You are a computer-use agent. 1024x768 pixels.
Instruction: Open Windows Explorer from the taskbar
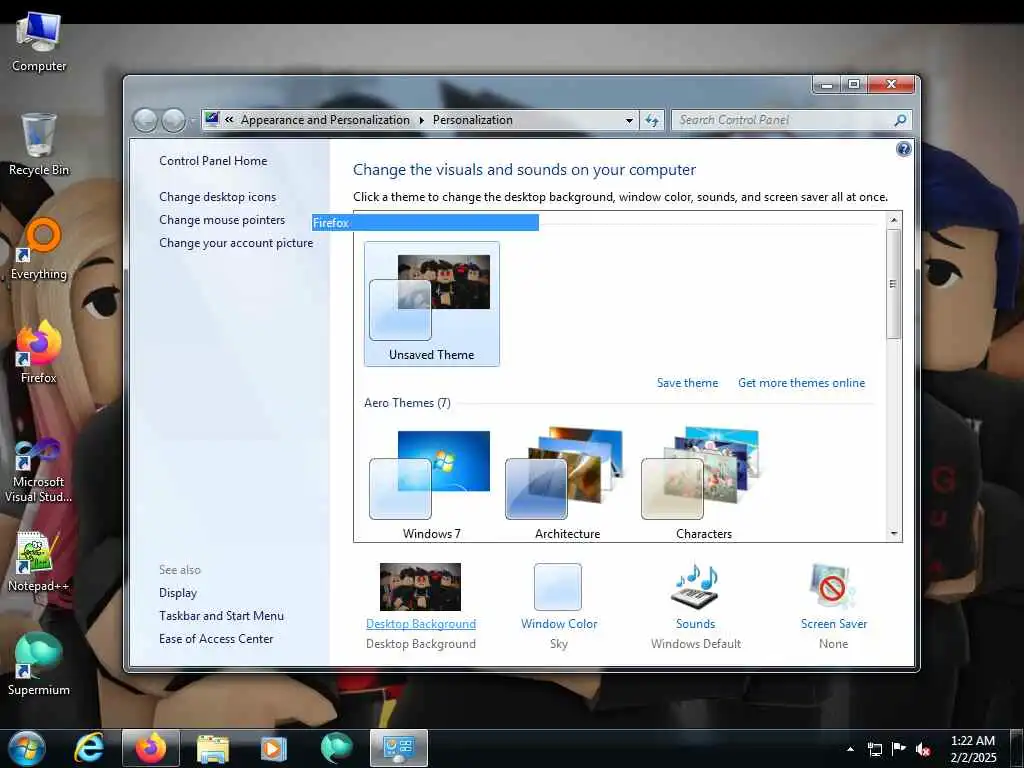(213, 748)
